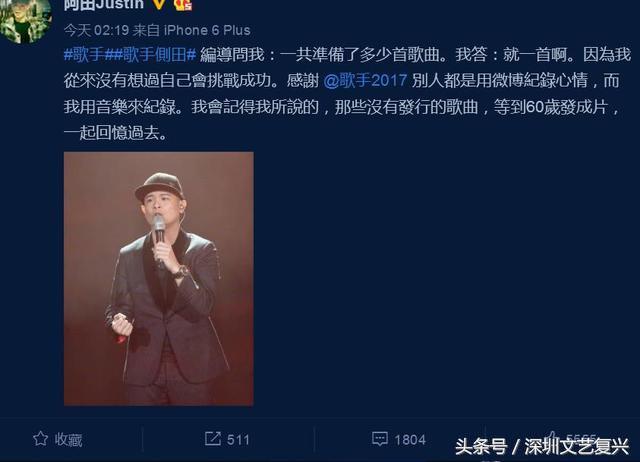
Task: Click the 收藏 favorite label
Action: pos(69,440)
